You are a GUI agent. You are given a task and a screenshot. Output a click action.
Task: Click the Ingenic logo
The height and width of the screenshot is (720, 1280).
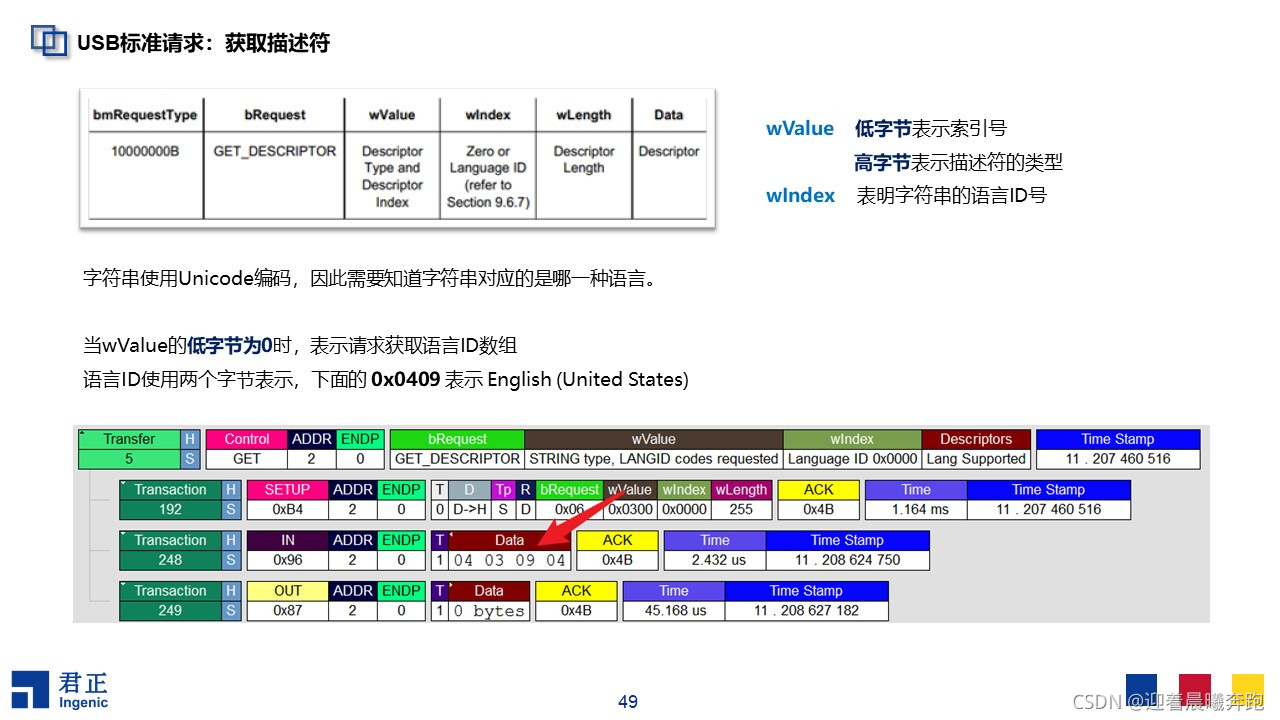tap(60, 690)
